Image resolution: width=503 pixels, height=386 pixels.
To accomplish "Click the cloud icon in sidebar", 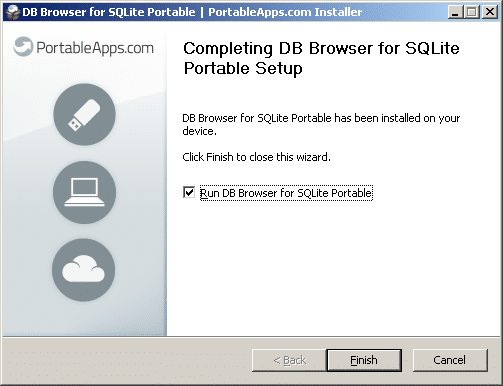I will pyautogui.click(x=84, y=270).
